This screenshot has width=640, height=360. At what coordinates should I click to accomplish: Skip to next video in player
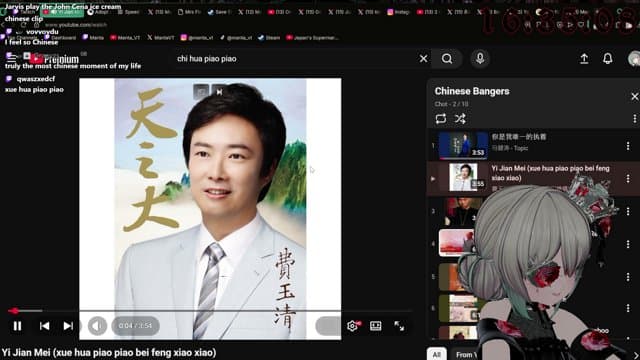point(68,326)
